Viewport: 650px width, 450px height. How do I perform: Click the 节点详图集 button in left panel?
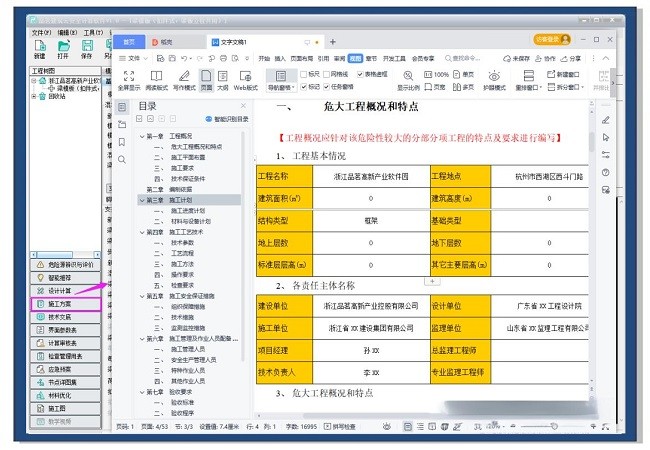tap(65, 382)
